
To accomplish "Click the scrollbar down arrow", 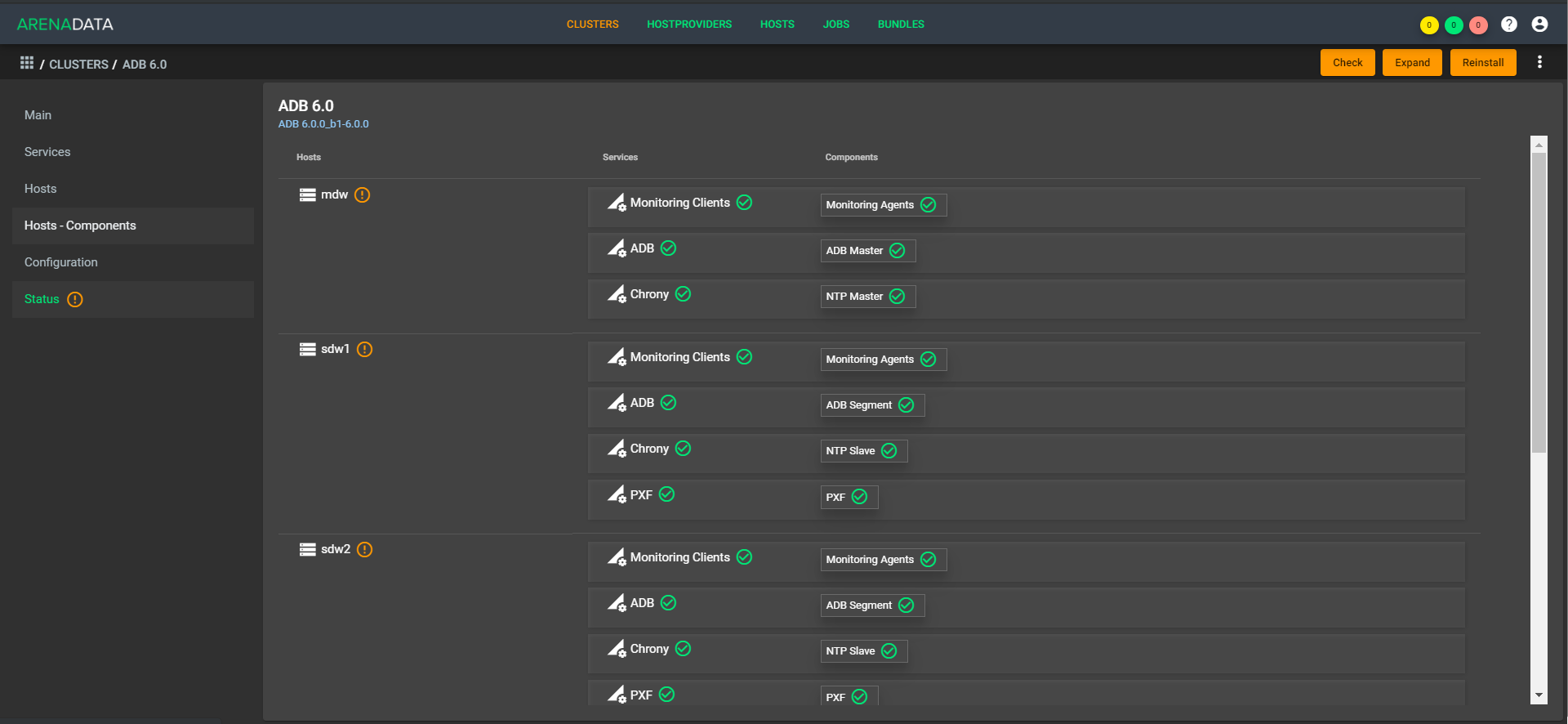I will (x=1539, y=695).
